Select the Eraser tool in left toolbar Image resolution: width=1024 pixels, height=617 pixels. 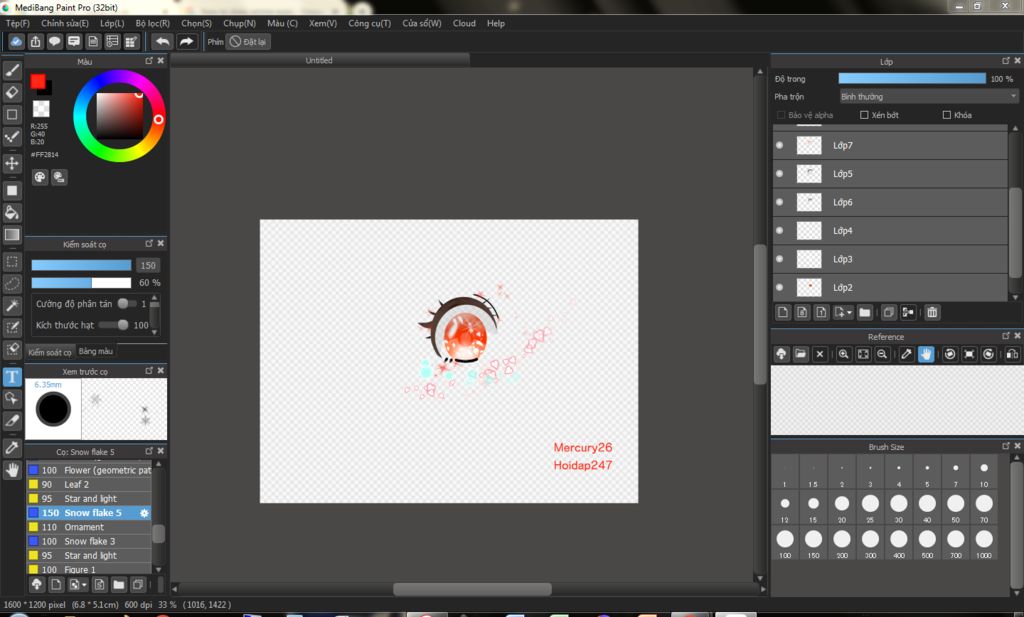(12, 92)
